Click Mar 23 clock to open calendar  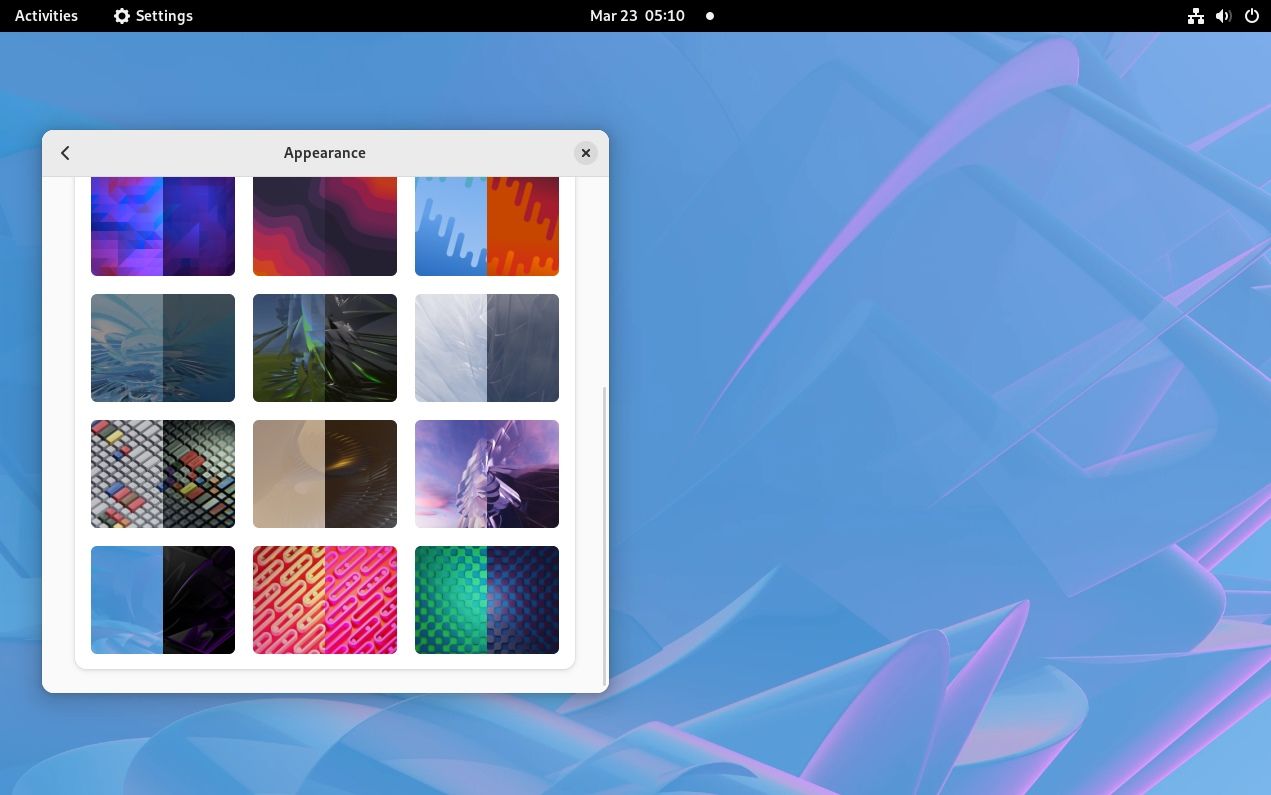[637, 15]
